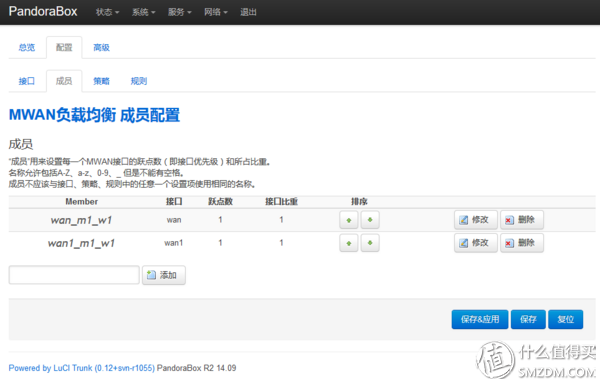
Task: Click 退出 logout in navbar
Action: (x=248, y=12)
